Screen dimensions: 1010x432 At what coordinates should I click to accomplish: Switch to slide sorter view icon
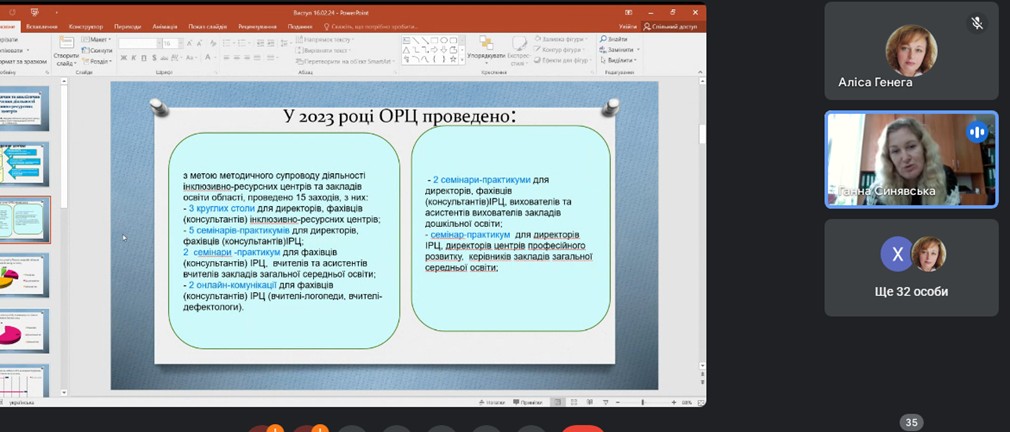(574, 402)
